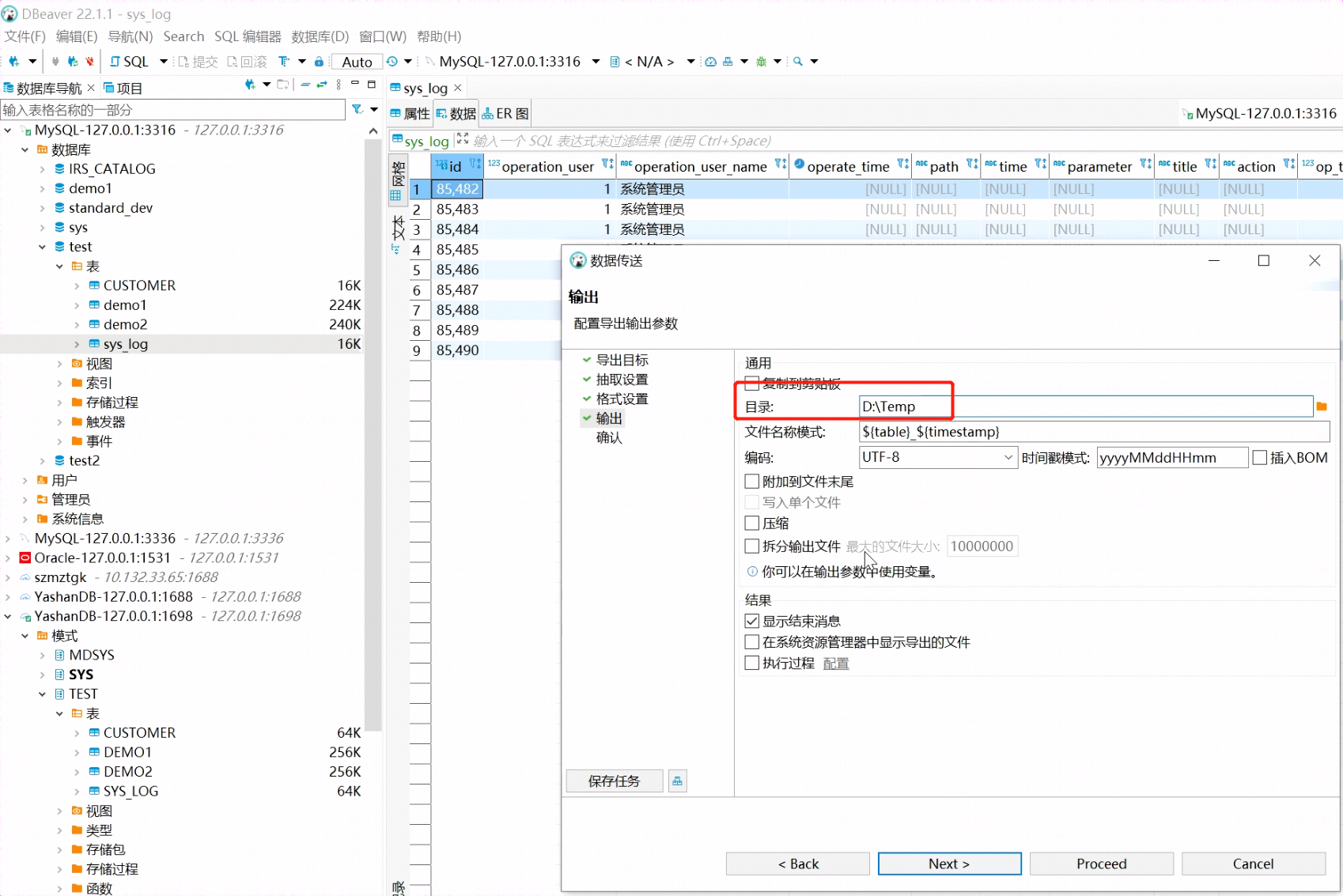Collapse the YashanDB-127.0.0.1:1698 connection node
This screenshot has width=1343, height=896.
pyautogui.click(x=8, y=616)
